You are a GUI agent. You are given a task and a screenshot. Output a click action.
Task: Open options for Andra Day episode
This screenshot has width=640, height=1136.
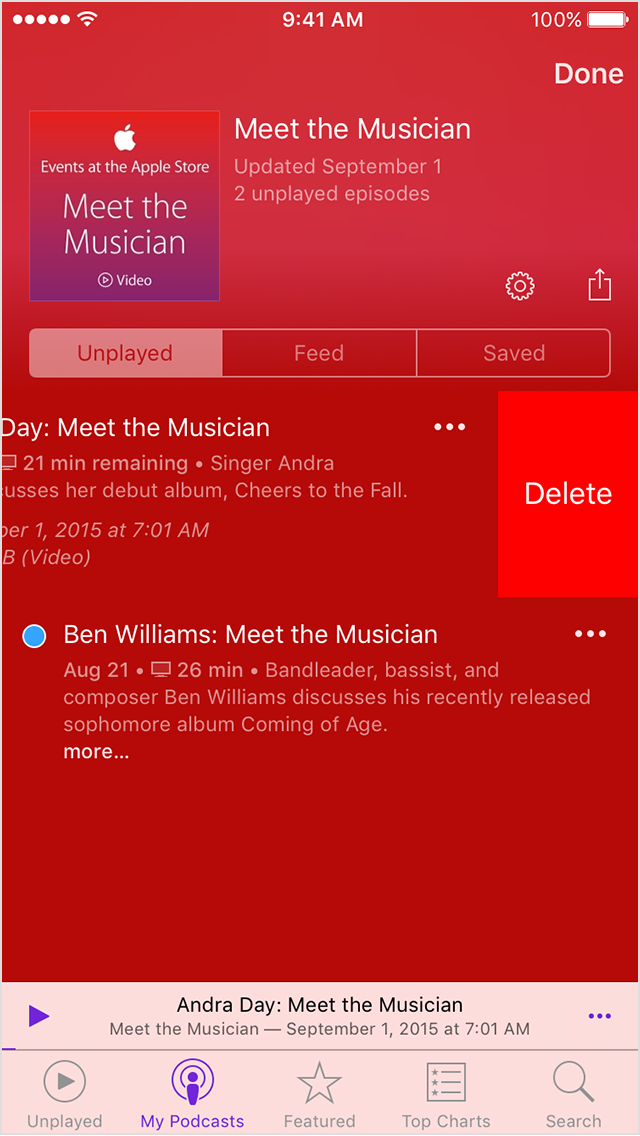coord(450,427)
